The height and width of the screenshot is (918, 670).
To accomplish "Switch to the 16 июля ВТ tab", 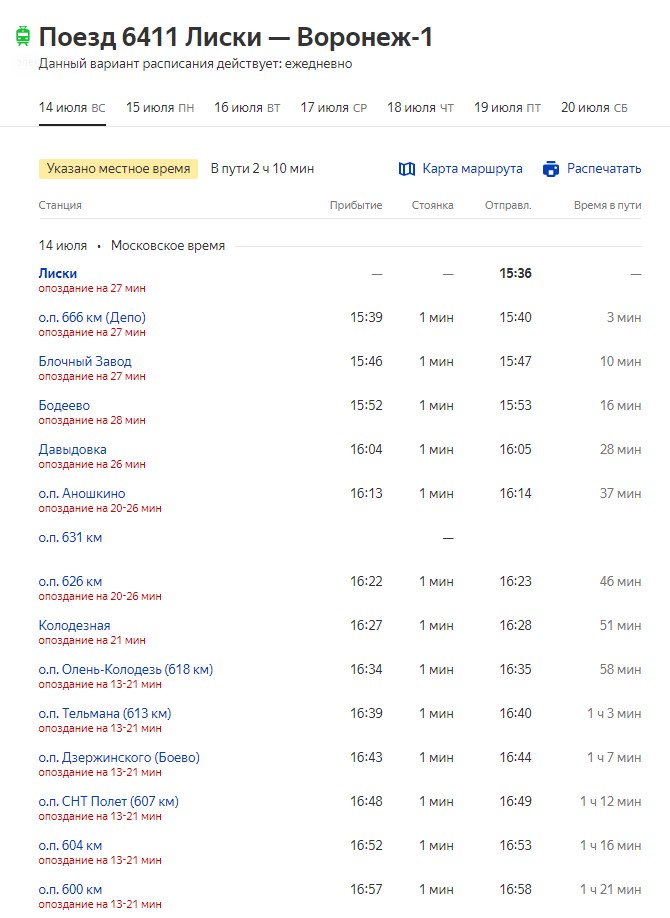I will 247,108.
